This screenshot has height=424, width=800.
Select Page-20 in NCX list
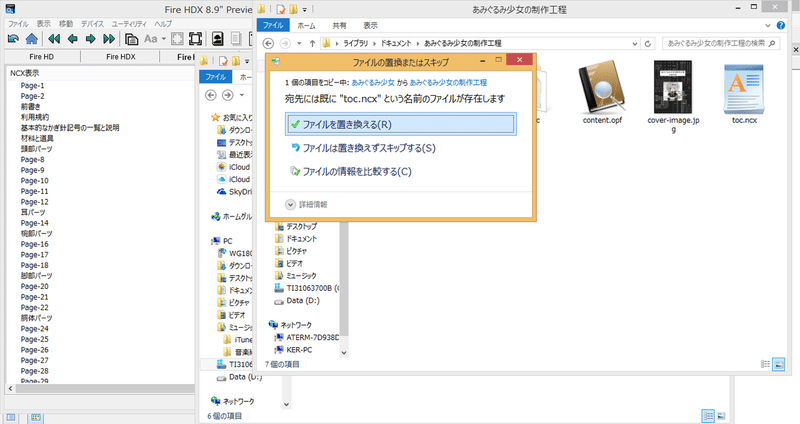tap(34, 286)
